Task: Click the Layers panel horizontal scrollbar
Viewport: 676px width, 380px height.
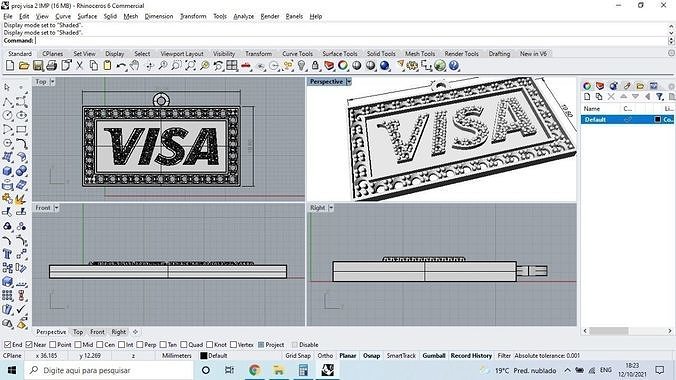Action: tap(609, 331)
